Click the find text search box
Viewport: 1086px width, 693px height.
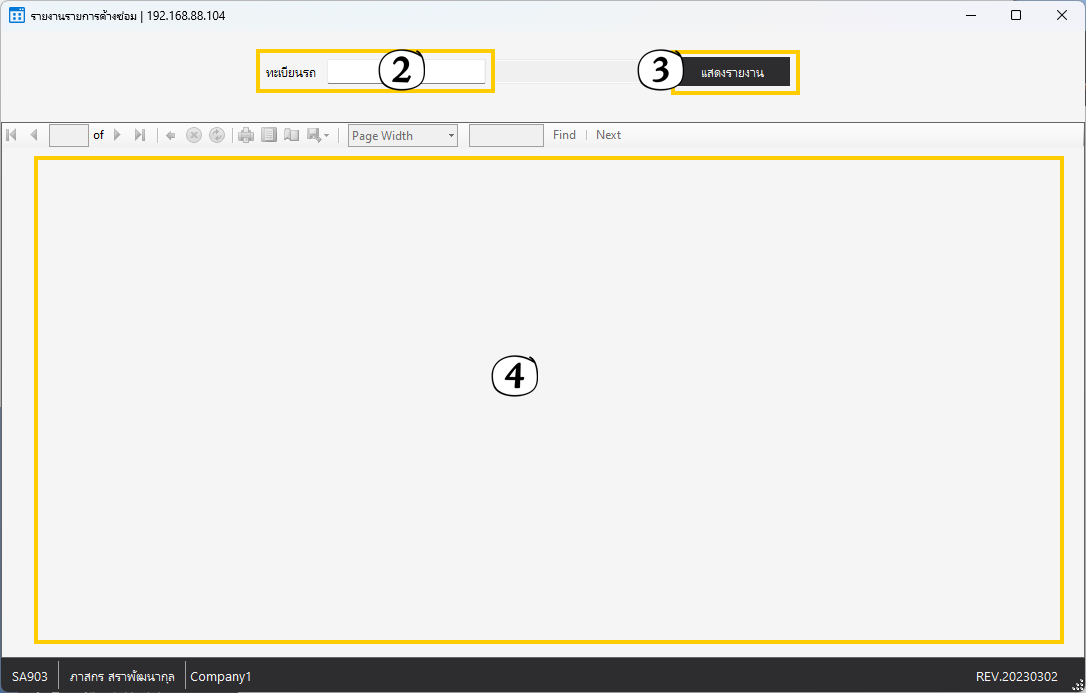click(x=506, y=135)
